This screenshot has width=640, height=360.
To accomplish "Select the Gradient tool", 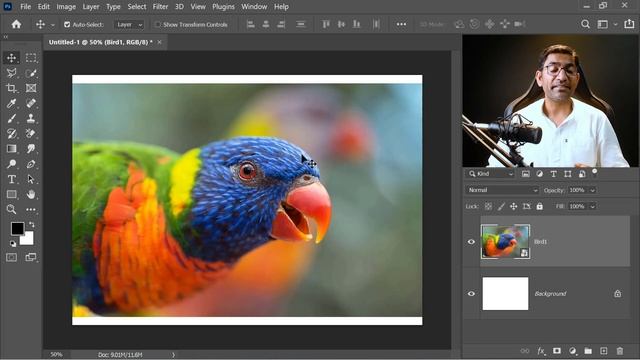I will (11, 149).
